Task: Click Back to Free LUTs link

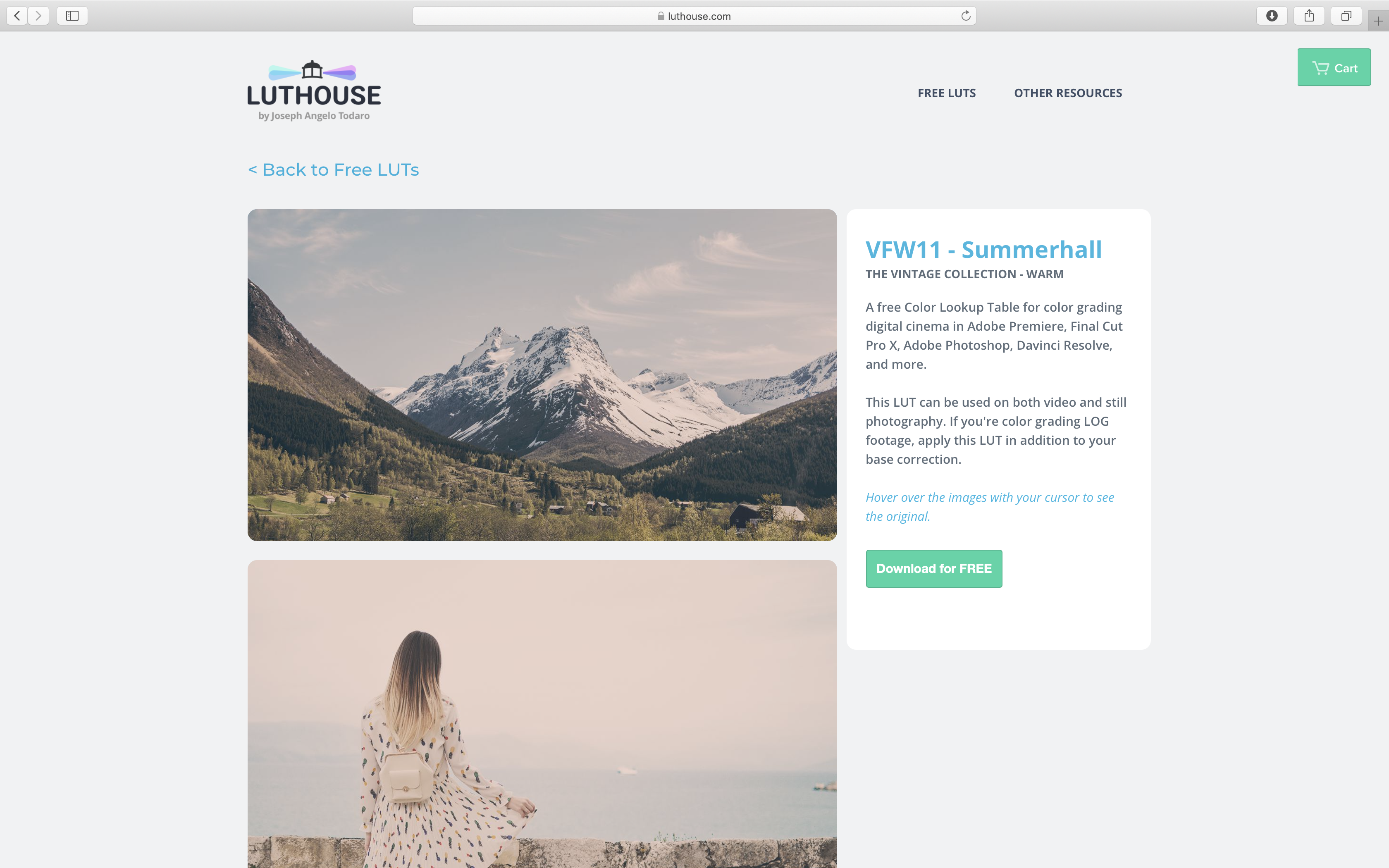Action: pos(333,168)
